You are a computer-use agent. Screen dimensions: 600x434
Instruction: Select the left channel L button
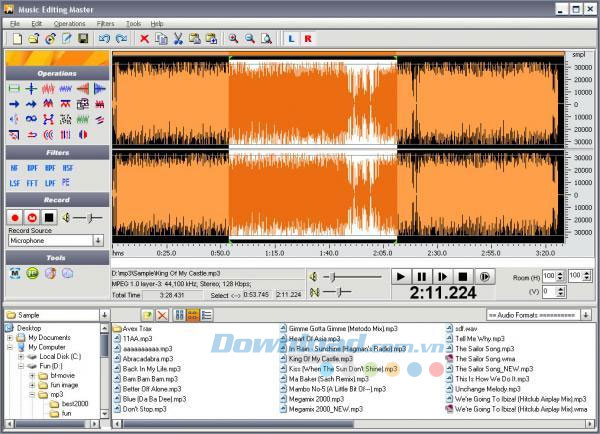(291, 39)
